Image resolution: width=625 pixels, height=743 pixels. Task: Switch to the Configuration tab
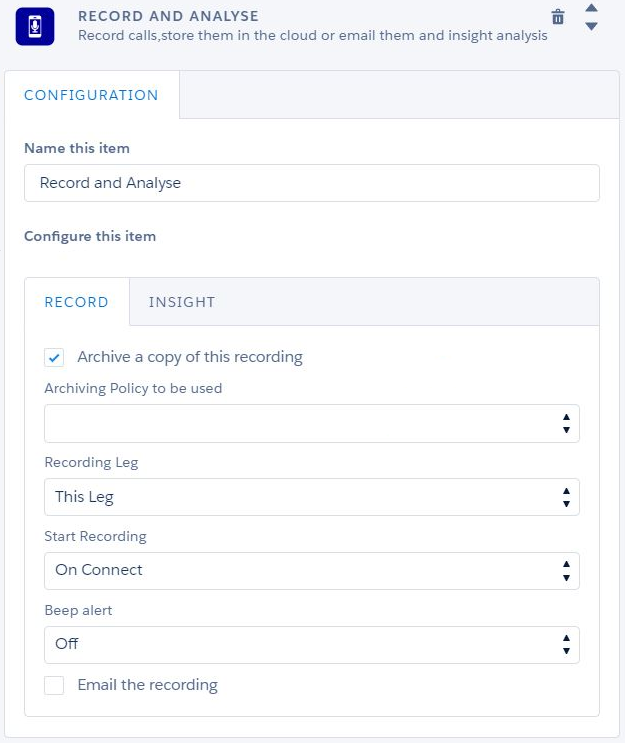(x=91, y=95)
